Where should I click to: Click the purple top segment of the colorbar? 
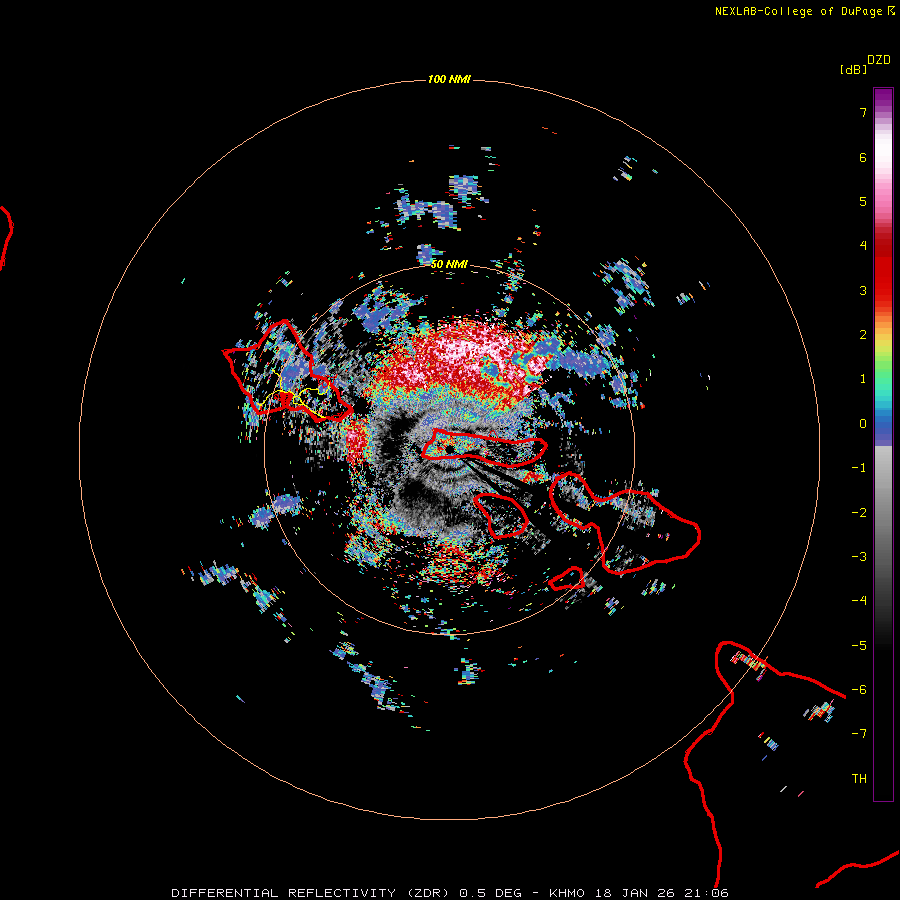883,100
